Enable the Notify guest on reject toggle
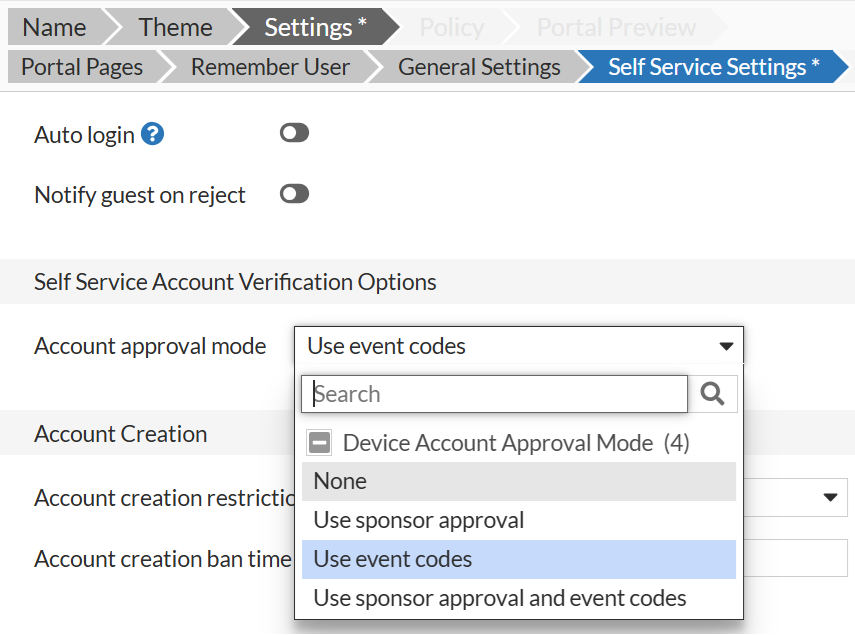The image size is (855, 635). 293,193
